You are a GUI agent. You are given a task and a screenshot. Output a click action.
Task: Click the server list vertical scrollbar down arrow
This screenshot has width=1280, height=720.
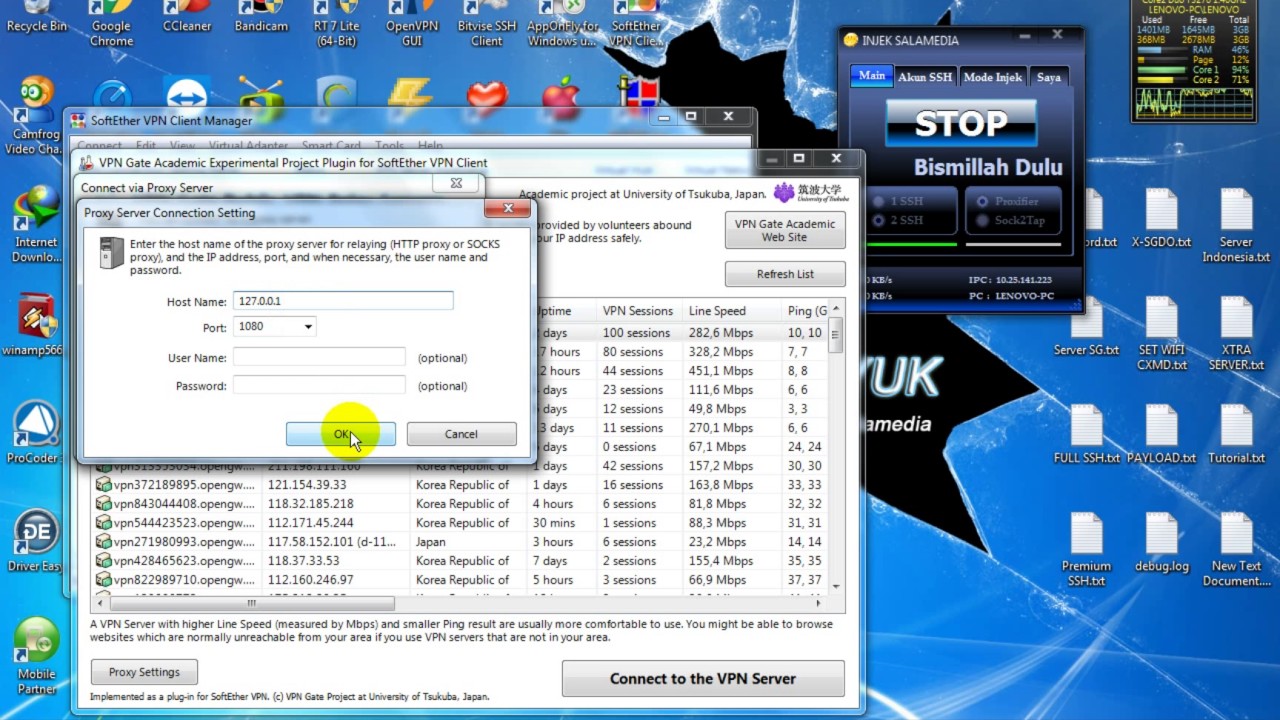[836, 587]
